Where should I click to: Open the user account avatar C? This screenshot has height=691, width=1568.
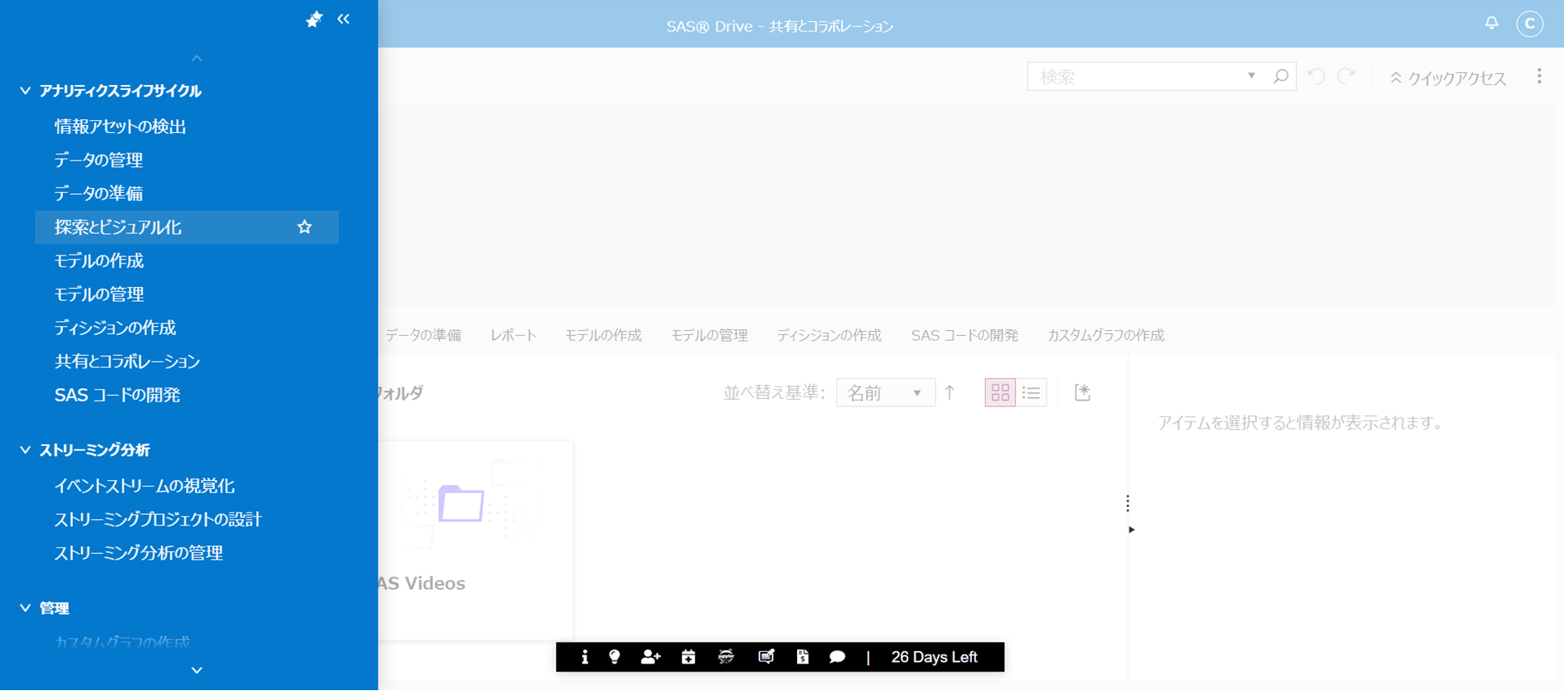(1529, 24)
